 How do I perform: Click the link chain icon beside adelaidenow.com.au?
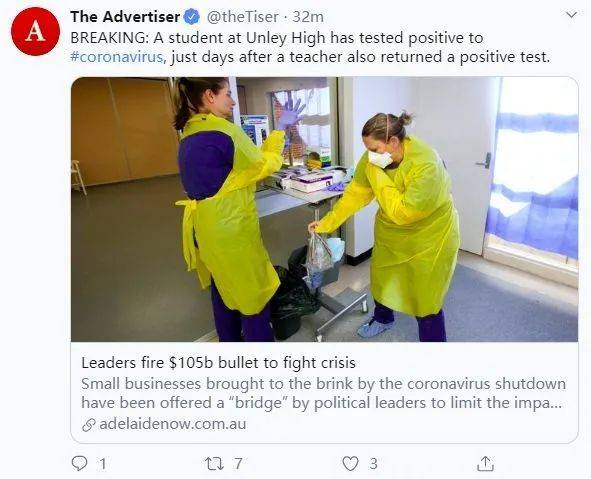tap(89, 425)
